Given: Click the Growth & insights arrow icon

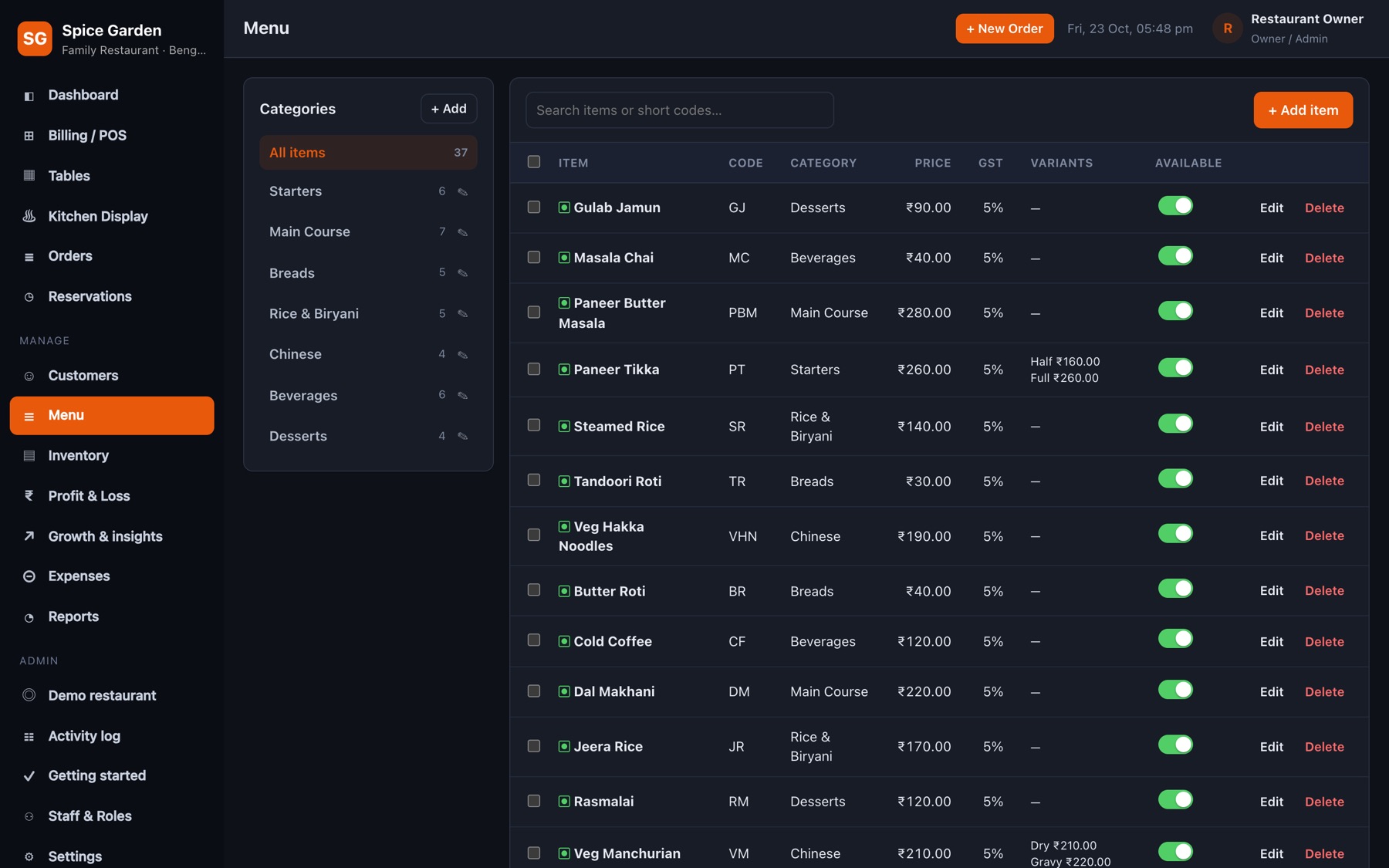Looking at the screenshot, I should pyautogui.click(x=29, y=536).
